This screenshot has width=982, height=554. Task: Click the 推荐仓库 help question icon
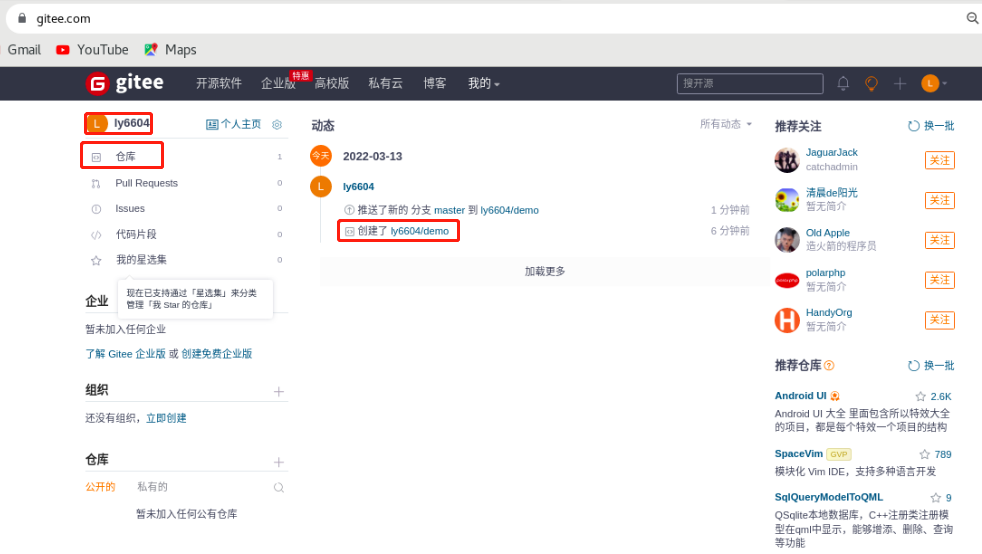pyautogui.click(x=829, y=366)
